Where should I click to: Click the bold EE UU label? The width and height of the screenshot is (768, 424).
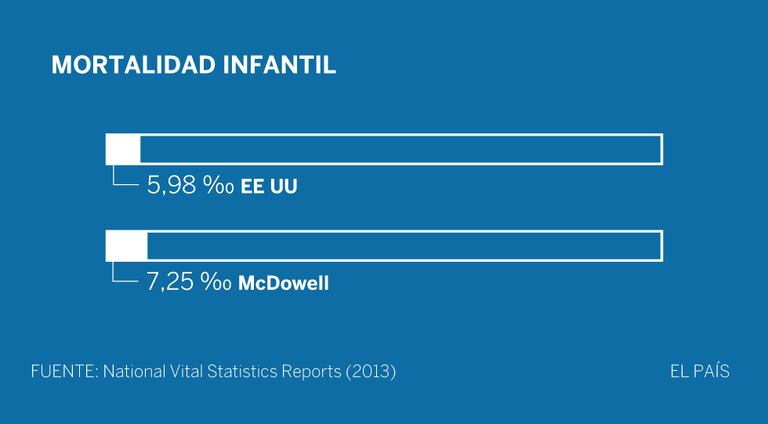coord(269,187)
